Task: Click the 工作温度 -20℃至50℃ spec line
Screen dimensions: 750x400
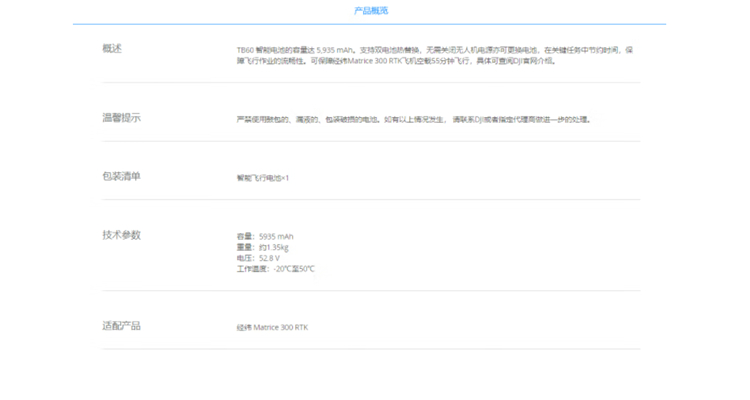Action: [276, 269]
